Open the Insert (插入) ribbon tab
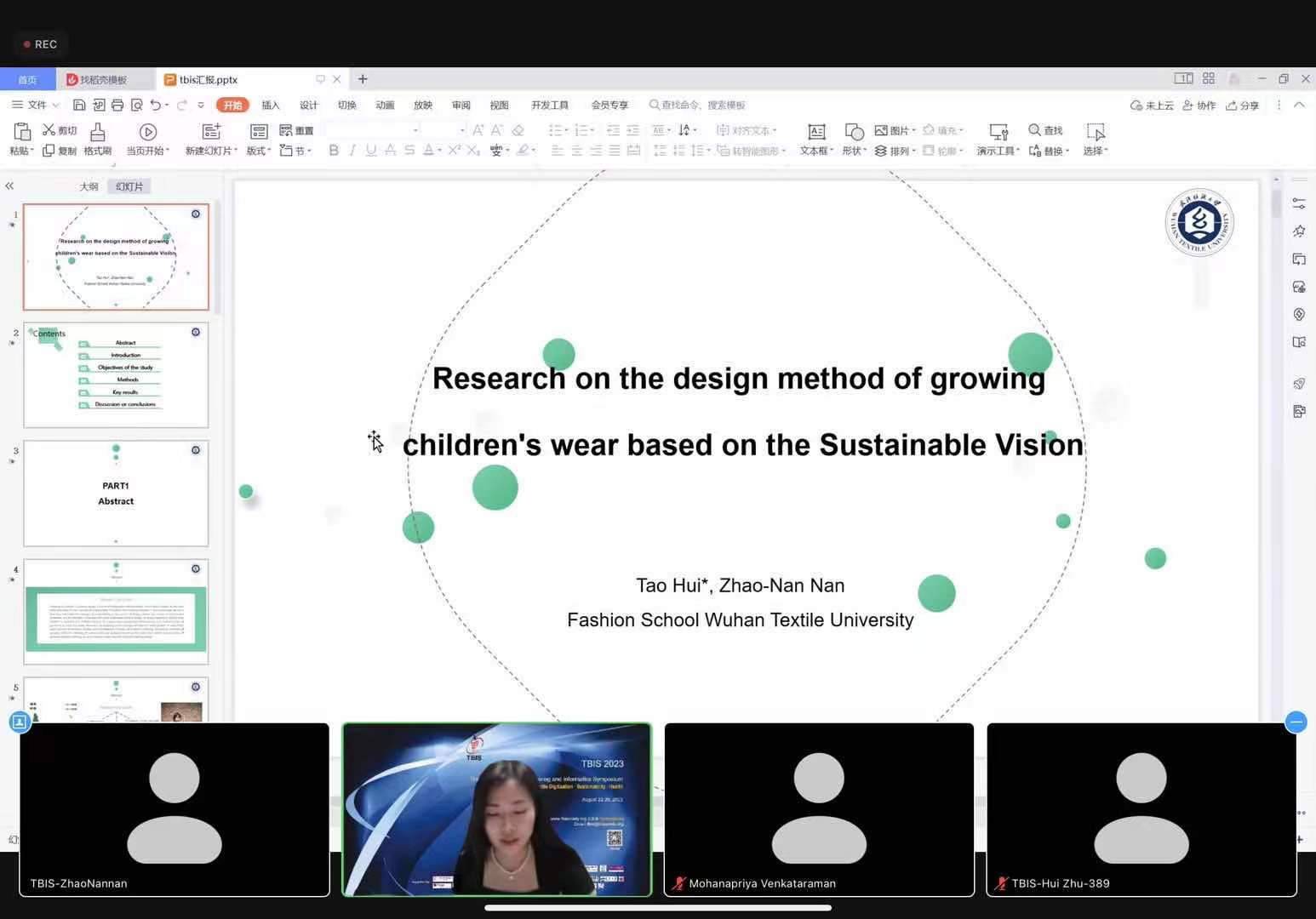Viewport: 1316px width, 919px height. point(271,105)
